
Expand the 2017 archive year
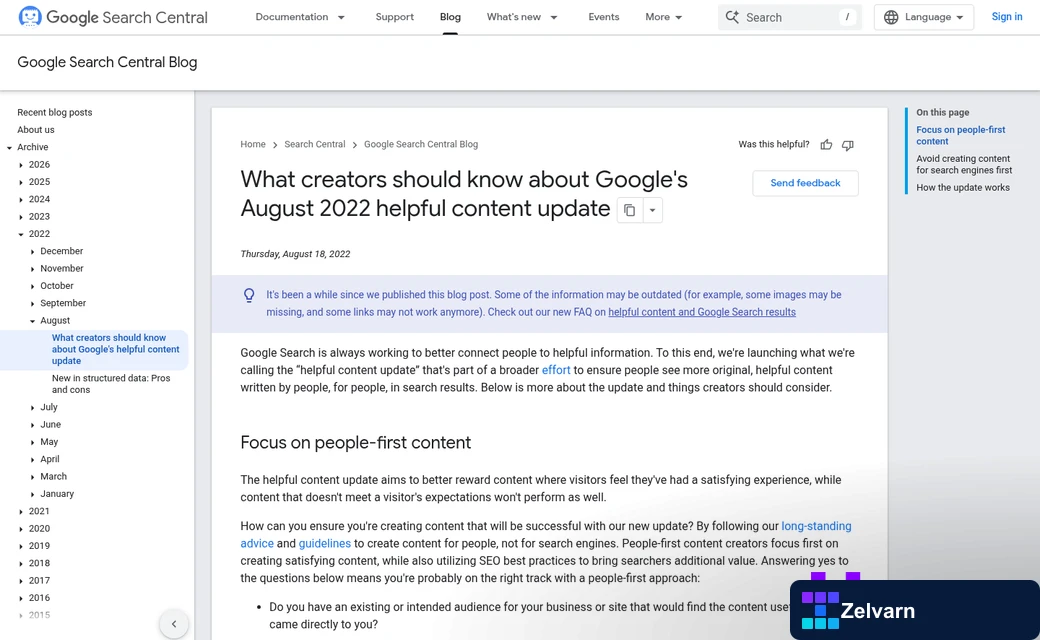point(21,580)
